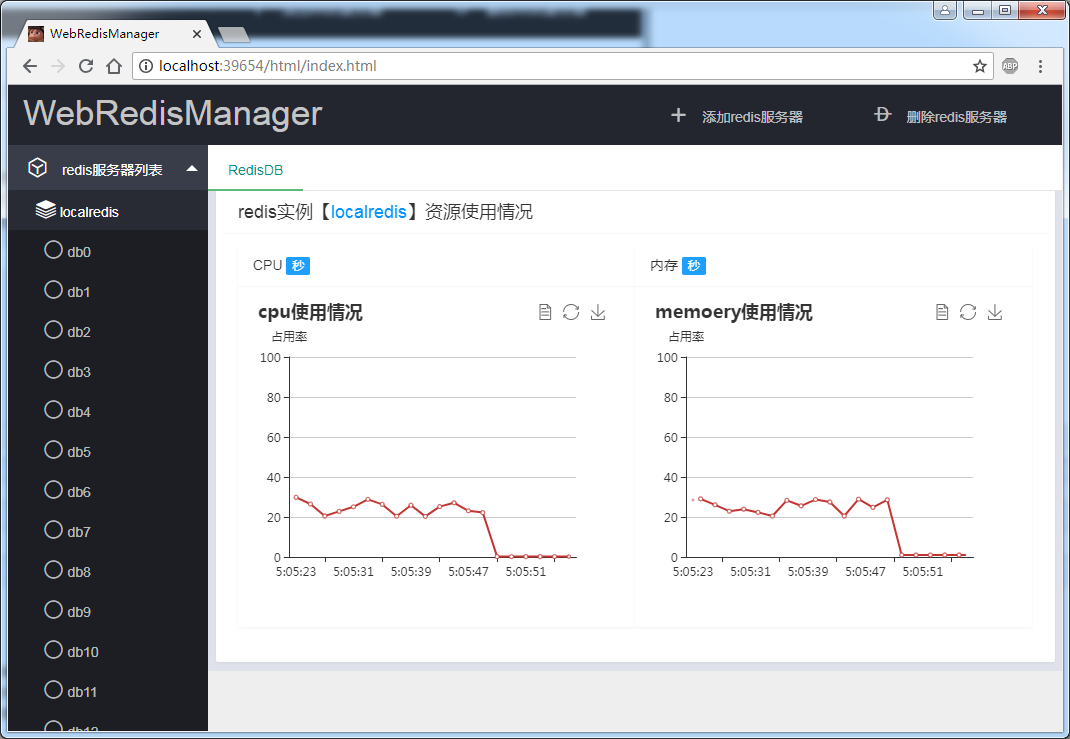1070x739 pixels.
Task: Click the browser back arrow
Action: pyautogui.click(x=29, y=66)
